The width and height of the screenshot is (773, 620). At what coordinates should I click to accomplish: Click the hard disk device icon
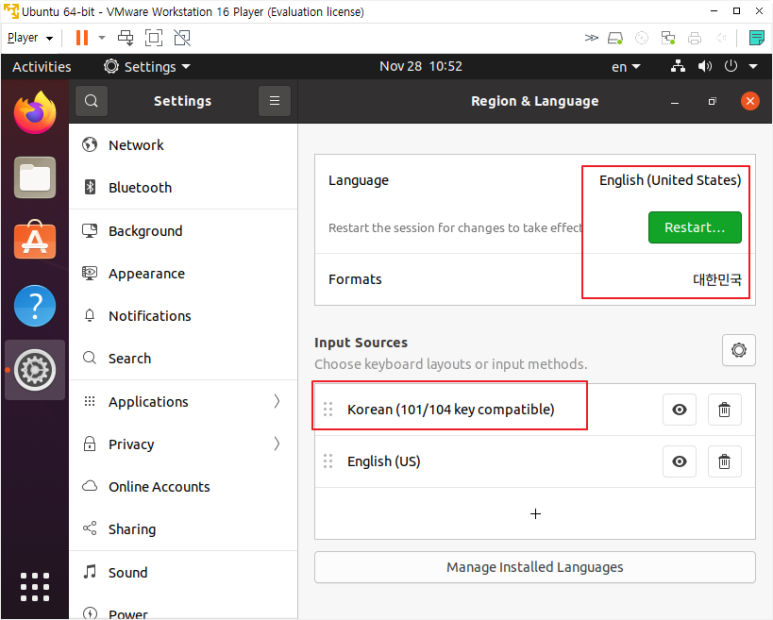click(x=615, y=37)
